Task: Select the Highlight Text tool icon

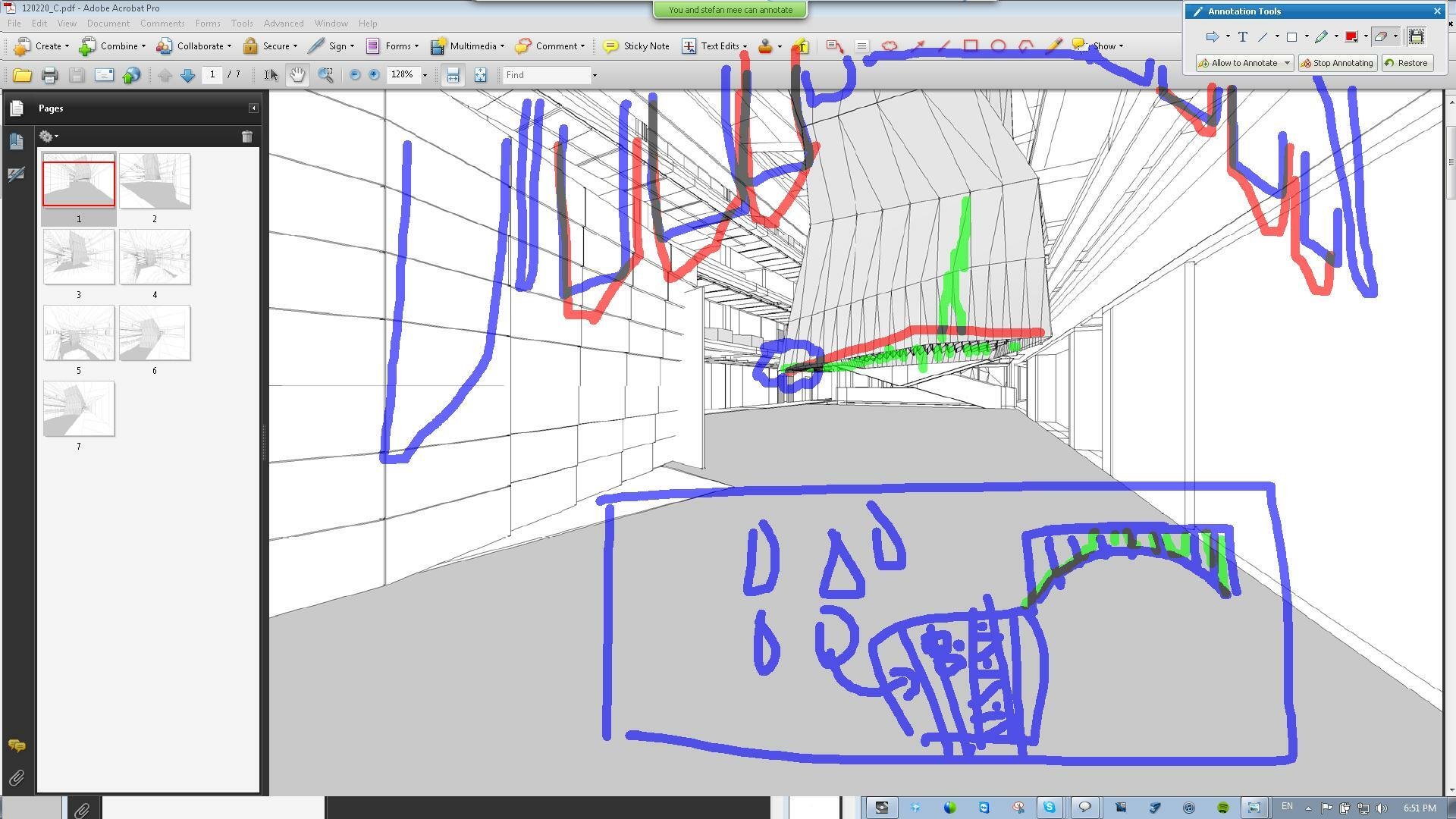Action: (802, 46)
